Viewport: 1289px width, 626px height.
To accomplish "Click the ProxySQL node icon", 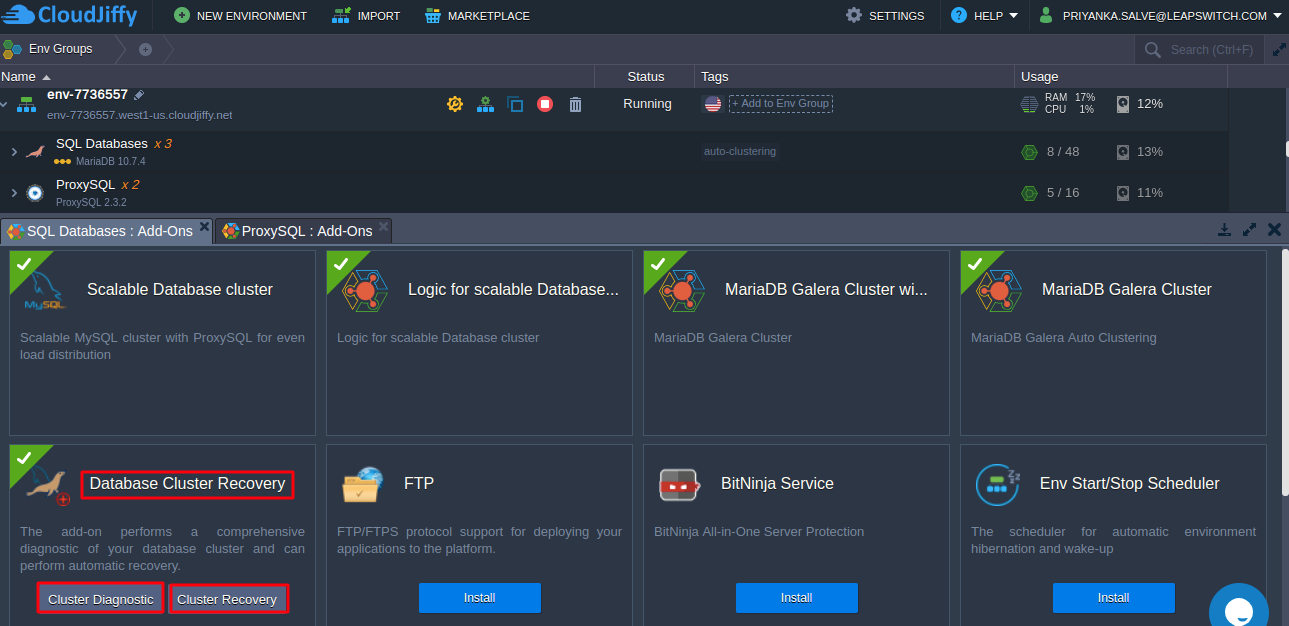I will [36, 193].
